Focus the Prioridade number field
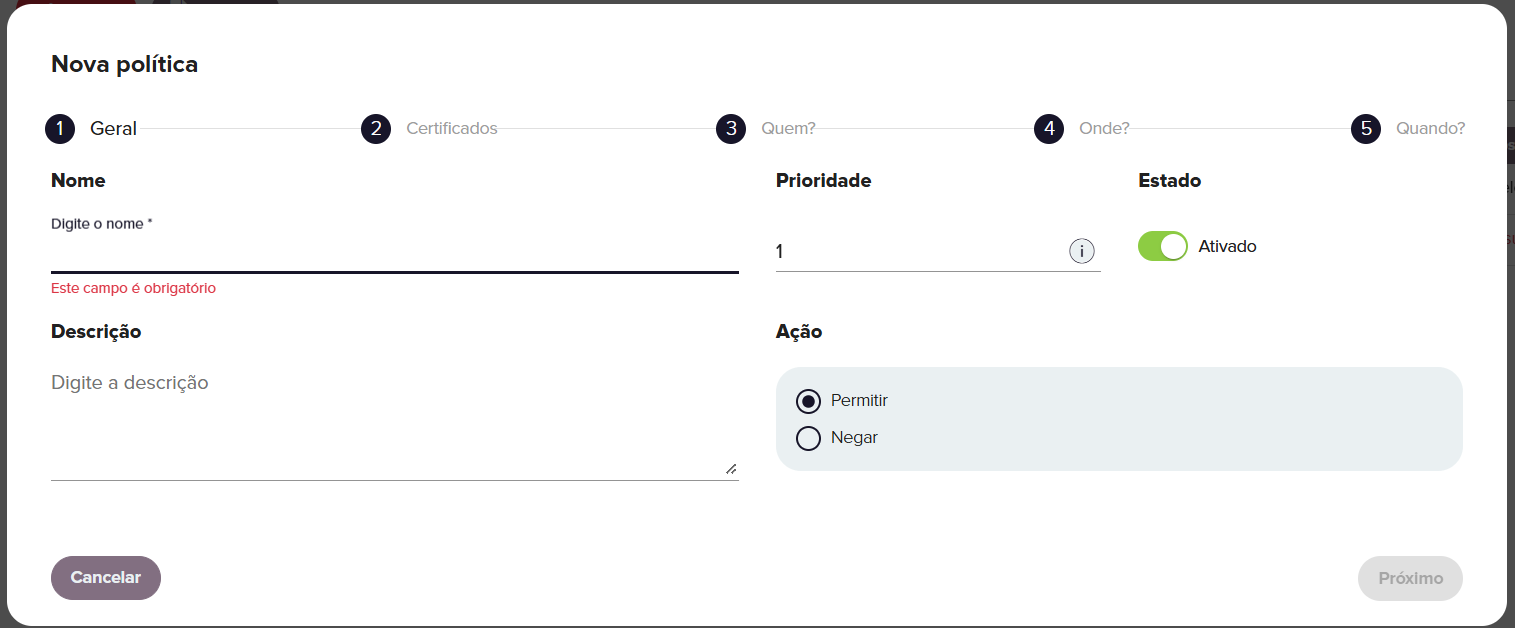This screenshot has height=628, width=1515. point(920,252)
